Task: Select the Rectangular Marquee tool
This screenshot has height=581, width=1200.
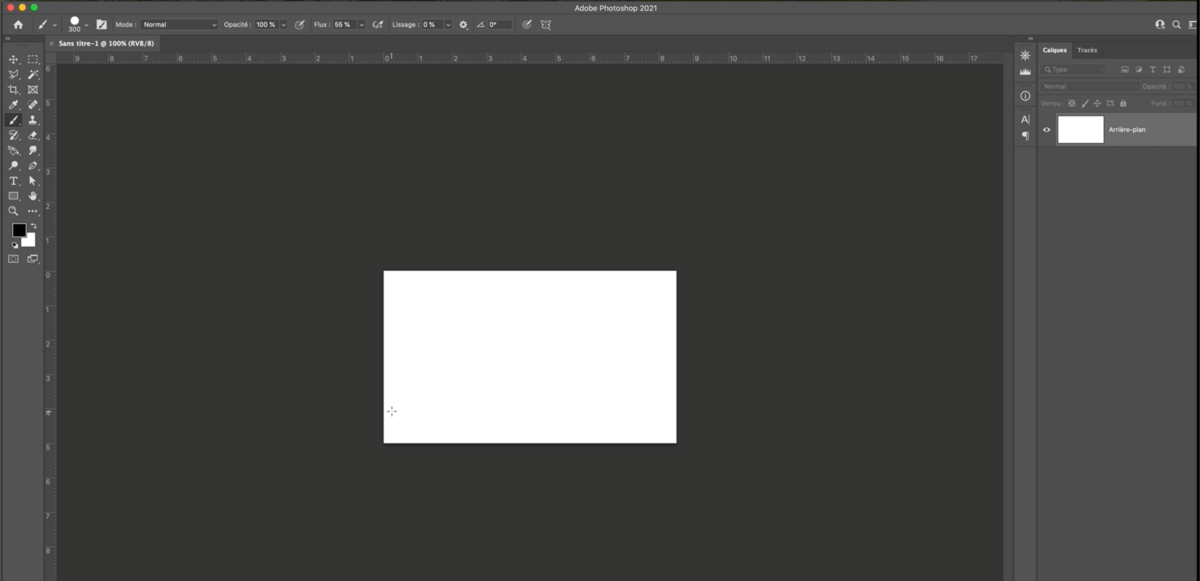Action: (x=33, y=60)
